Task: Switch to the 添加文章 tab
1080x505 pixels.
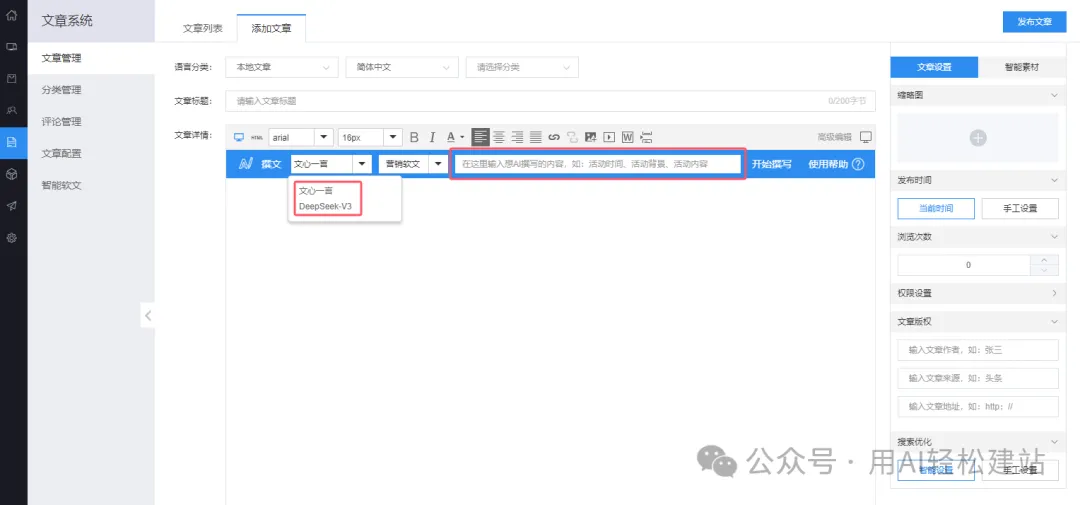Action: [x=271, y=28]
